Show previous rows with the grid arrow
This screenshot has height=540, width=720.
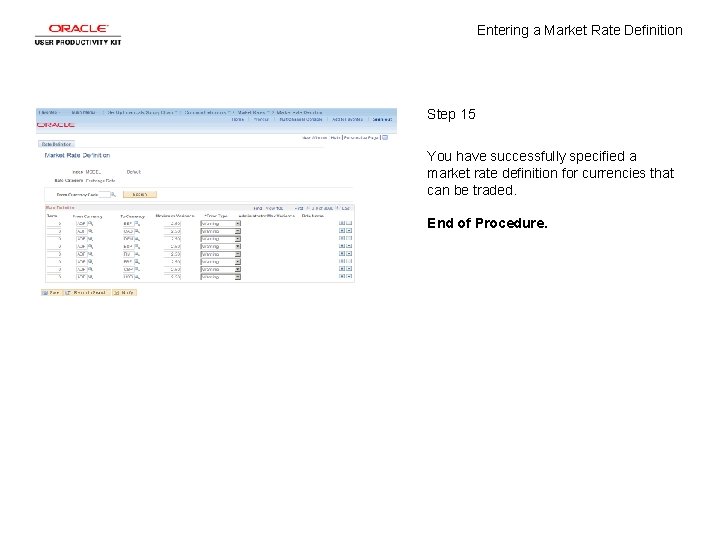[308, 208]
